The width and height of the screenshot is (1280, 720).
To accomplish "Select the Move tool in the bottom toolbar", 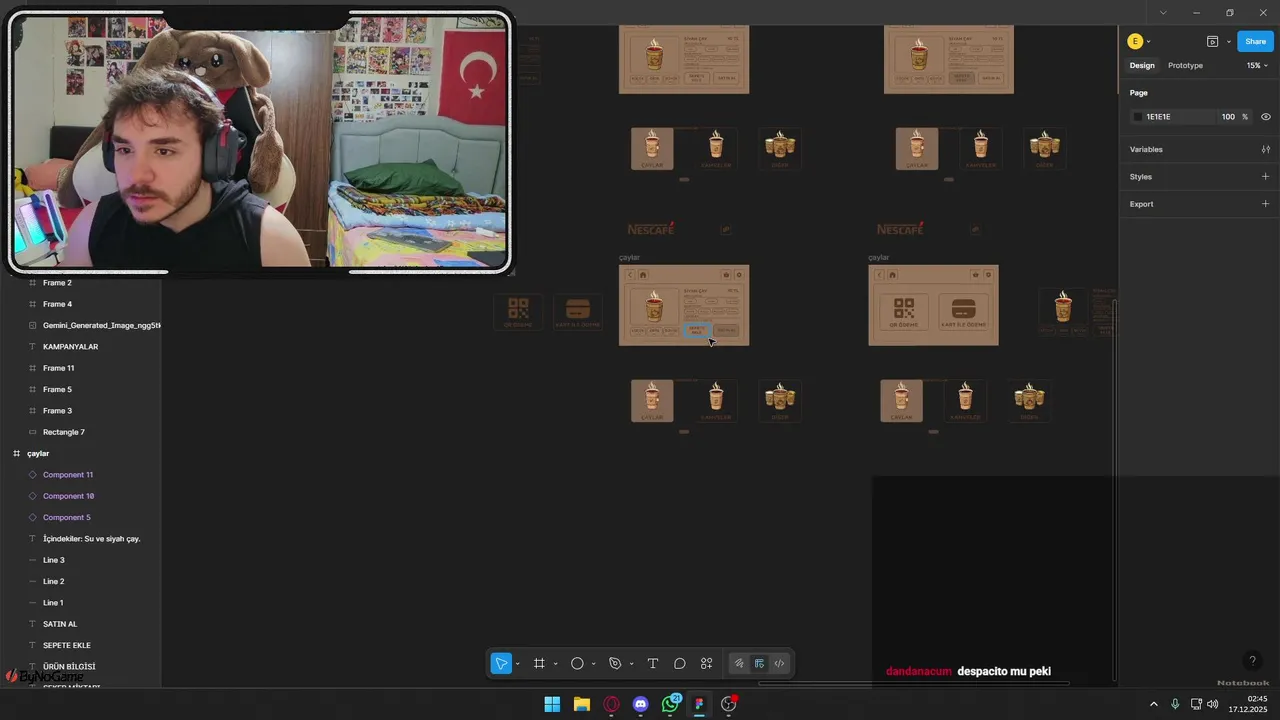I will 501,663.
